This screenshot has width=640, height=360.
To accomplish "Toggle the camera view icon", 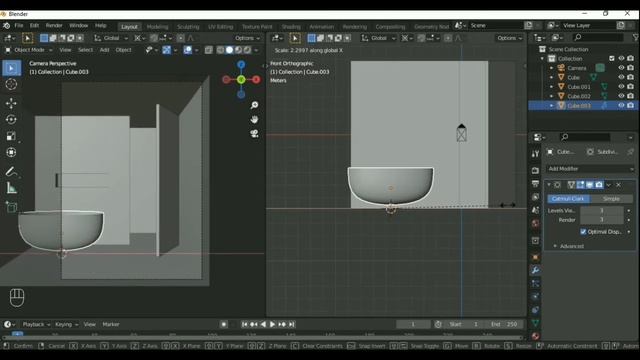I will [254, 134].
